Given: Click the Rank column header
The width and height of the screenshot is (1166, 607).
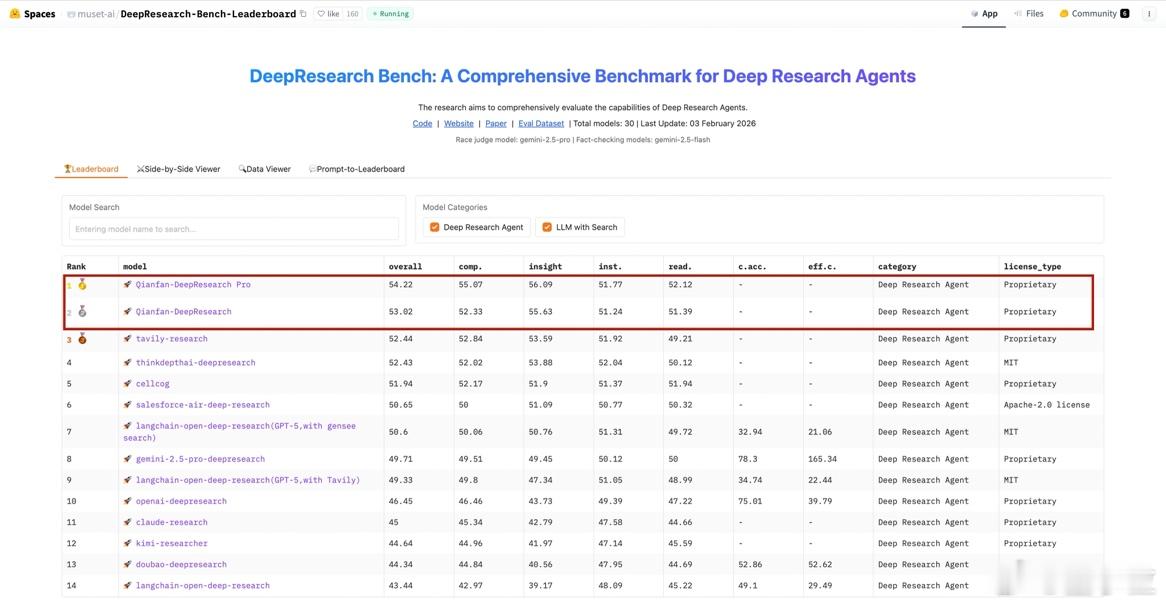Looking at the screenshot, I should [x=76, y=266].
